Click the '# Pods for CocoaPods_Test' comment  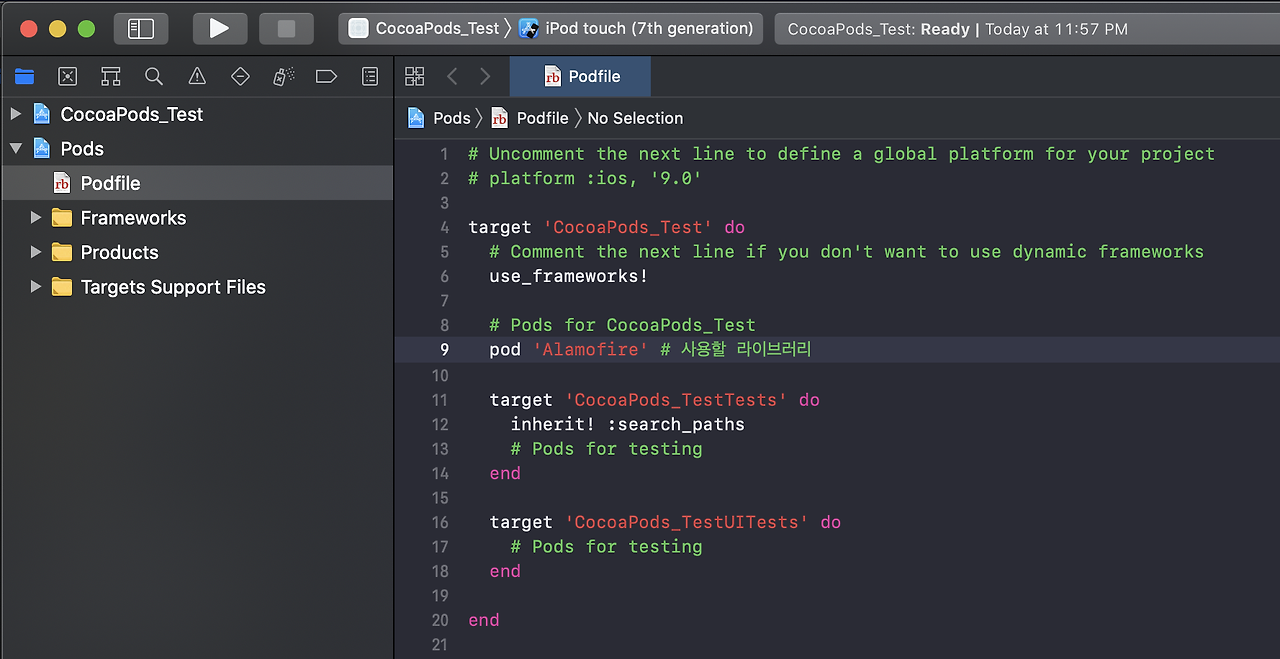(x=623, y=325)
